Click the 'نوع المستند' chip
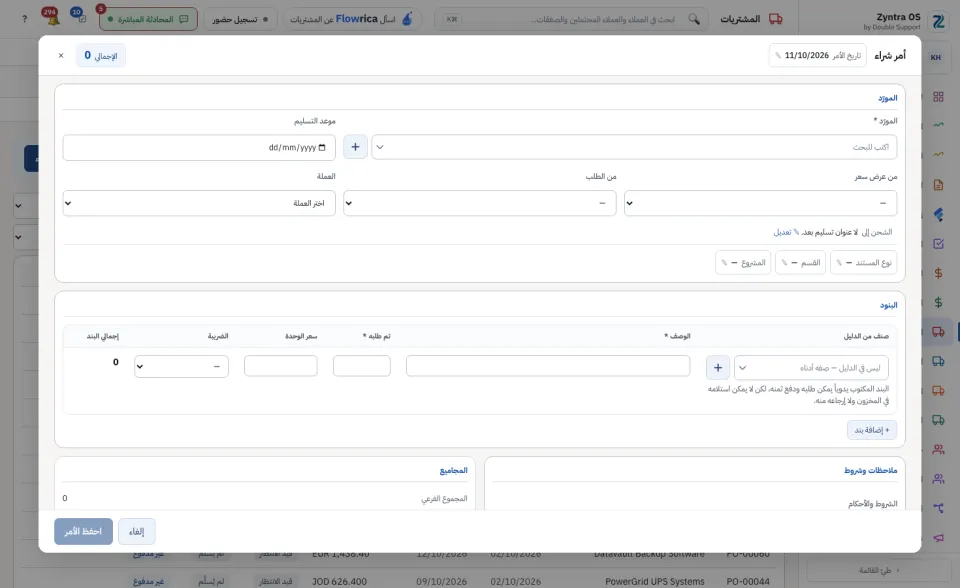 [x=863, y=263]
